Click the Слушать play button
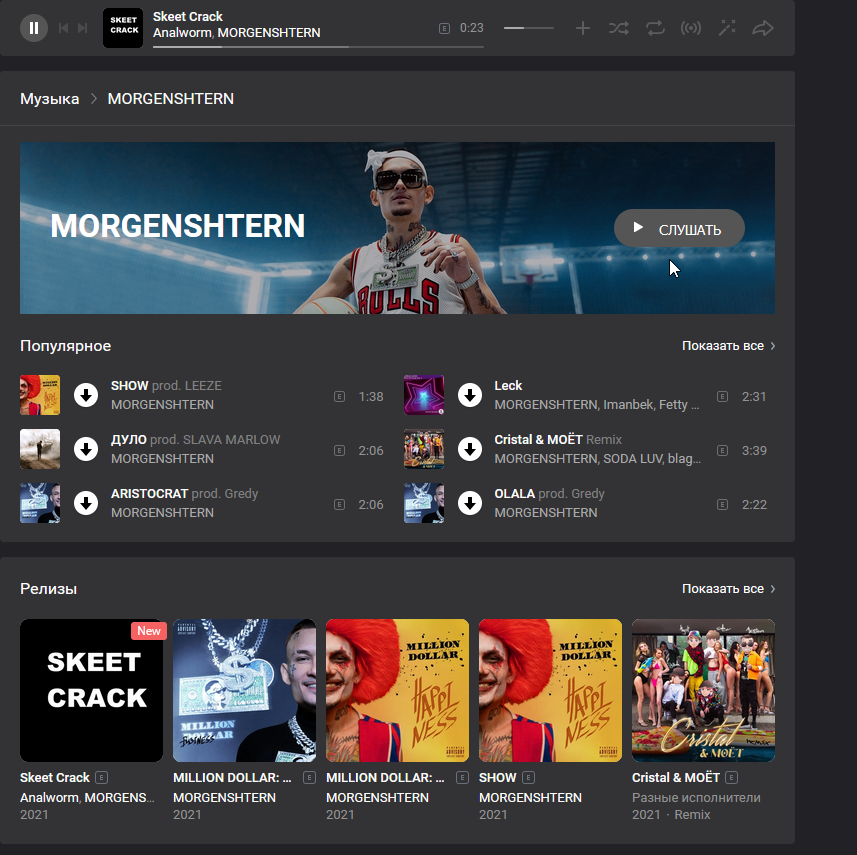The image size is (857, 855). coord(679,228)
